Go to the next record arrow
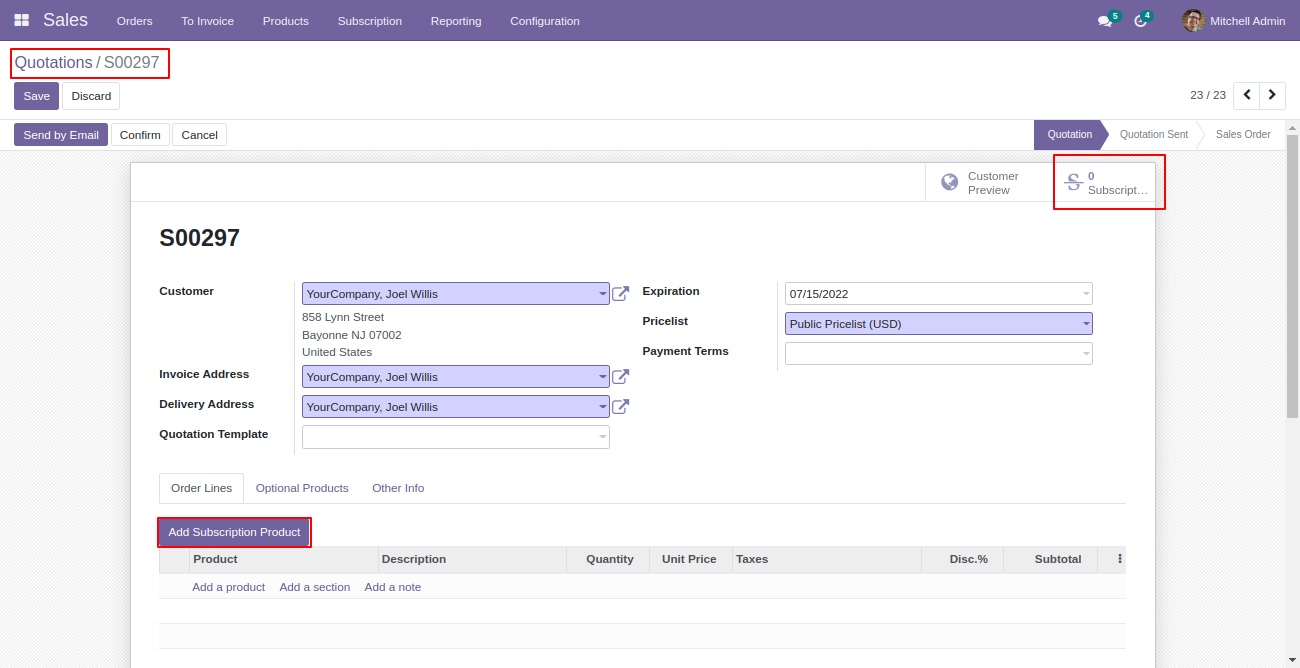The image size is (1300, 668). (x=1272, y=95)
